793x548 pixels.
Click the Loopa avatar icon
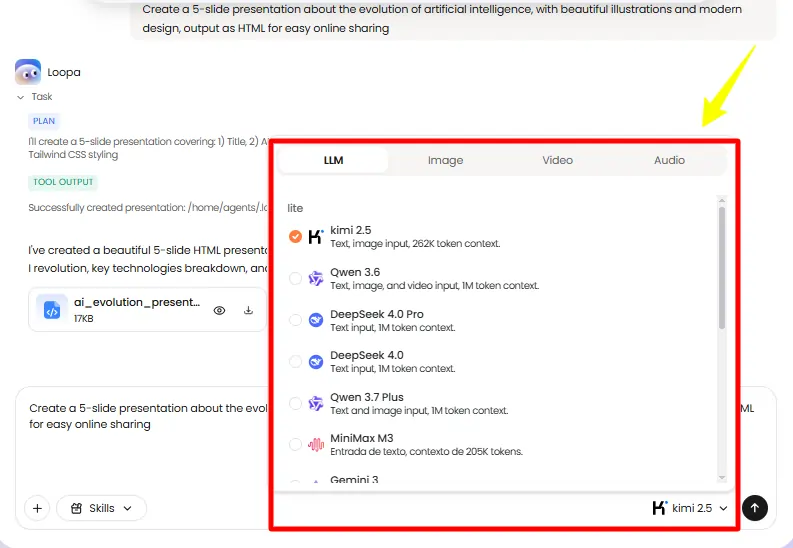tap(28, 72)
